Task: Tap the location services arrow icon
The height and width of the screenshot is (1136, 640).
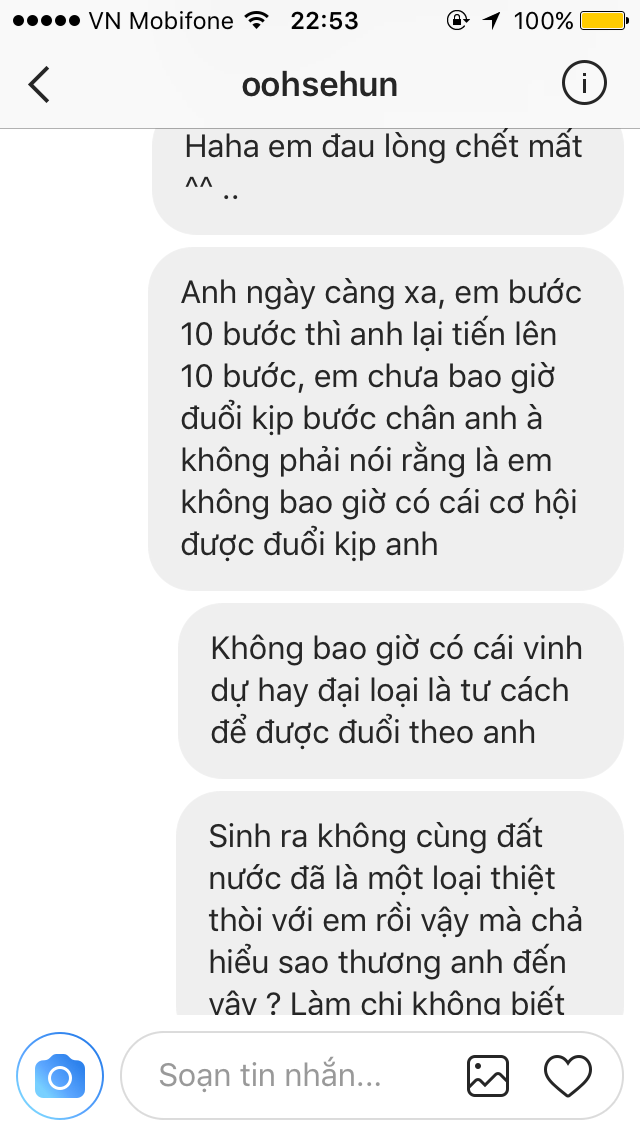Action: [x=492, y=21]
